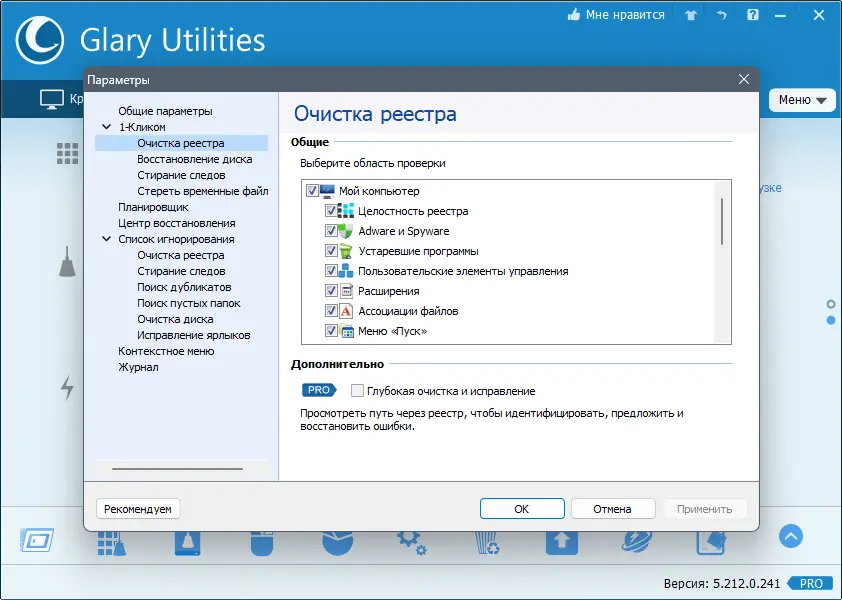Click the undo arrow icon in title bar
Screen dimensions: 842x600
pyautogui.click(x=722, y=15)
